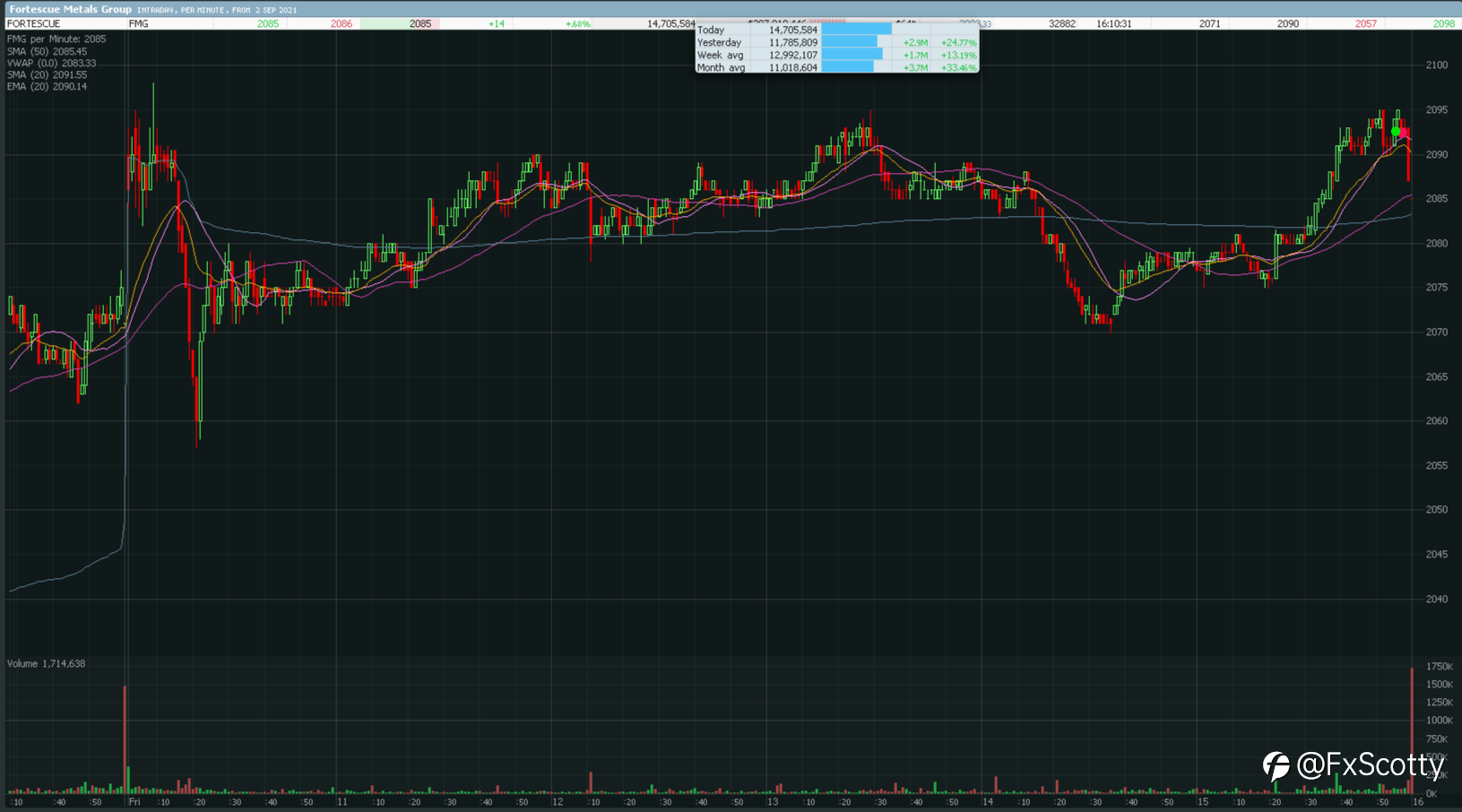
Task: Click the red 2057 low value
Action: [1366, 23]
